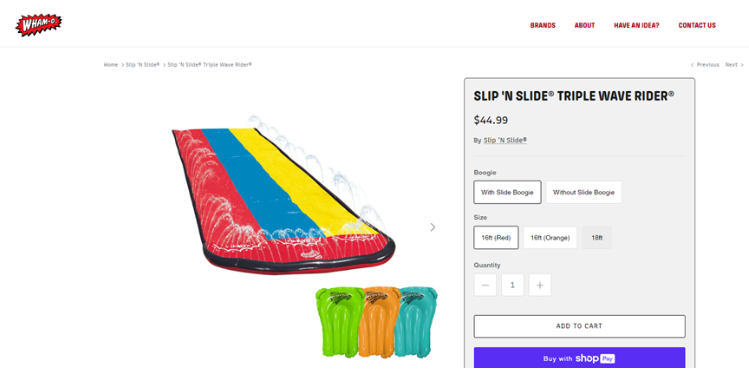Image resolution: width=749 pixels, height=370 pixels.
Task: Decrease quantity with minus icon
Action: (x=485, y=285)
